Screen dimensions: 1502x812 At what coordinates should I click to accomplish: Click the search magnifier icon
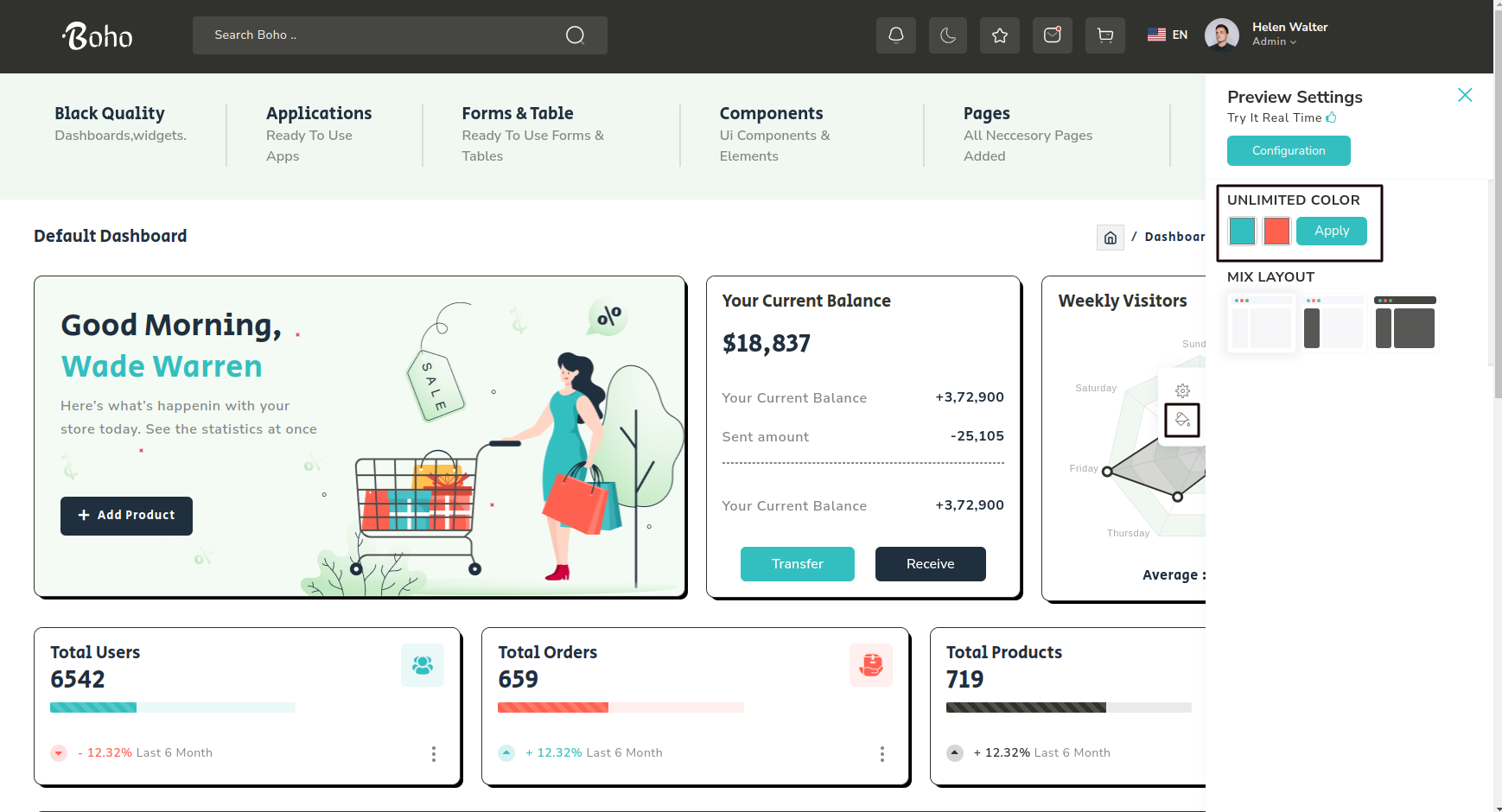[x=575, y=35]
